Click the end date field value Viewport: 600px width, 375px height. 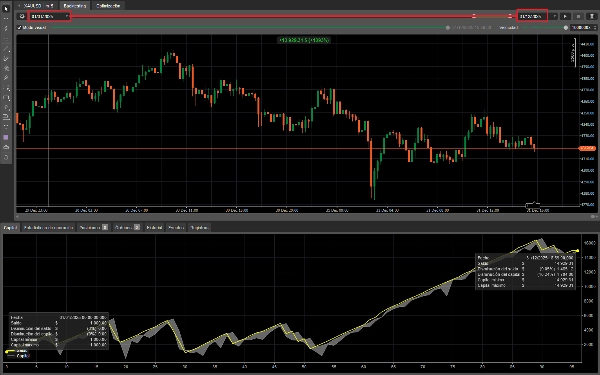pyautogui.click(x=530, y=16)
